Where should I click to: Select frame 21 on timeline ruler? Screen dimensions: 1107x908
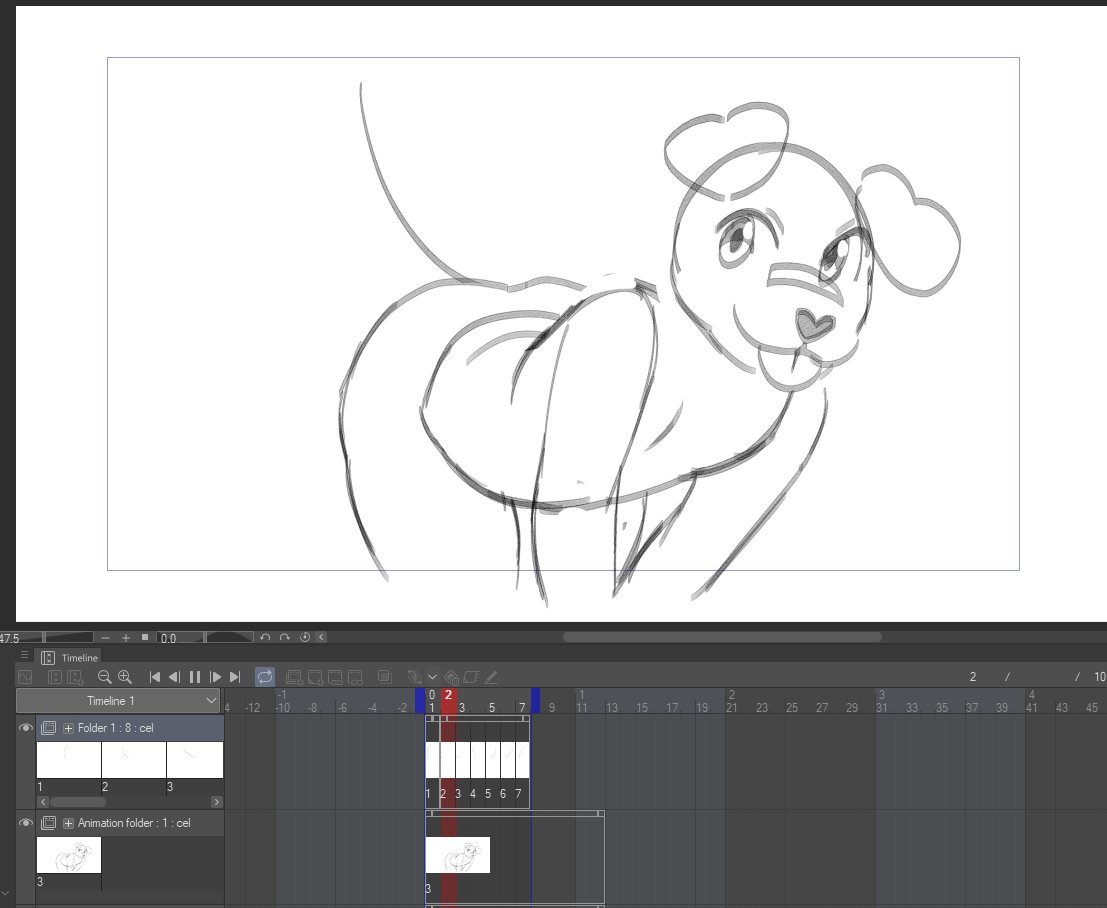732,707
